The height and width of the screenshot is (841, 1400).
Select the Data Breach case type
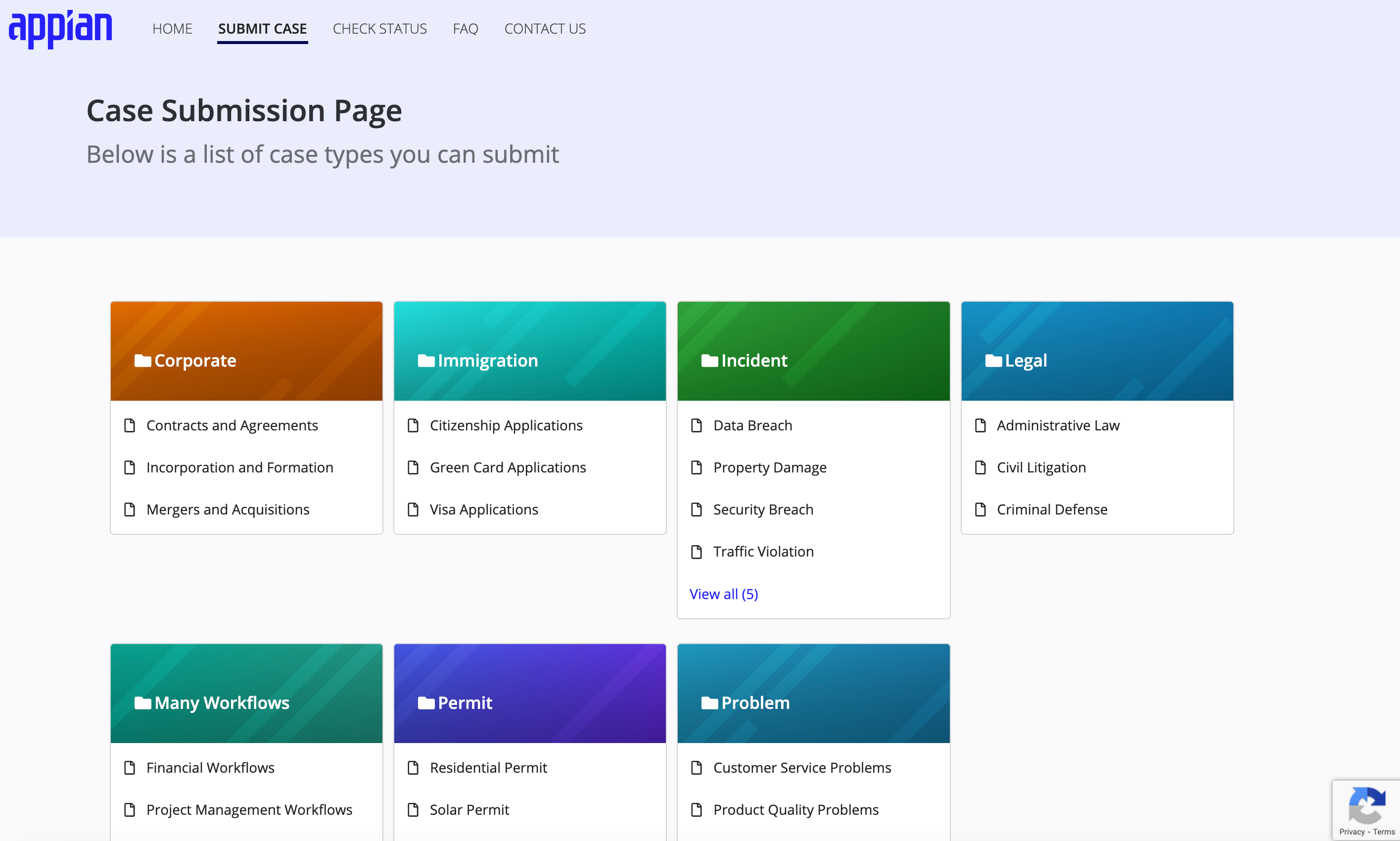752,425
